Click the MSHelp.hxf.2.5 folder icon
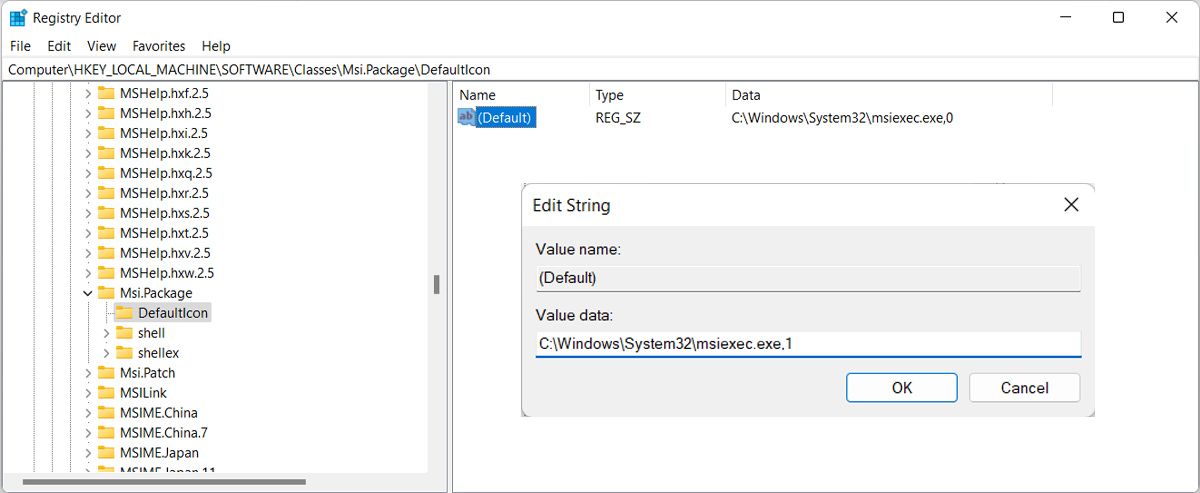This screenshot has width=1200, height=493. point(106,93)
